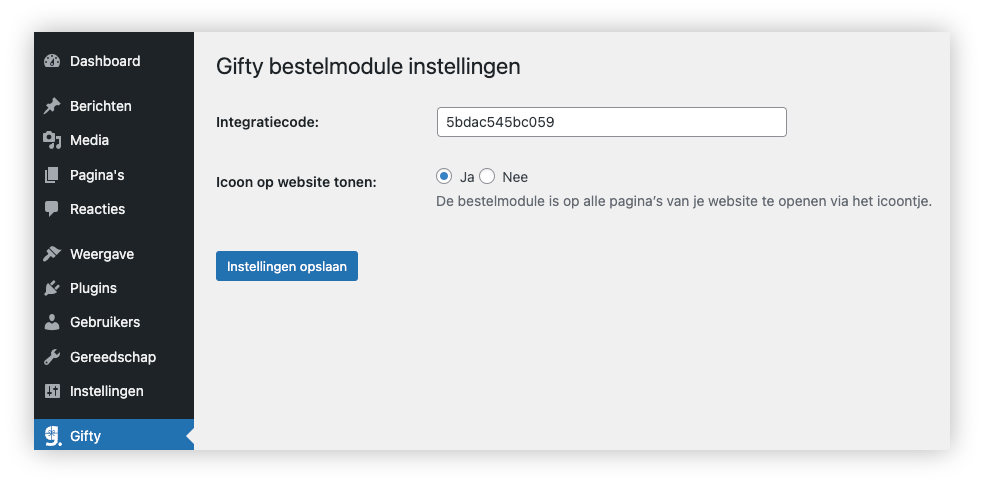Click the Instellingen sliders icon
Screen dimensions: 985x480
pos(52,391)
